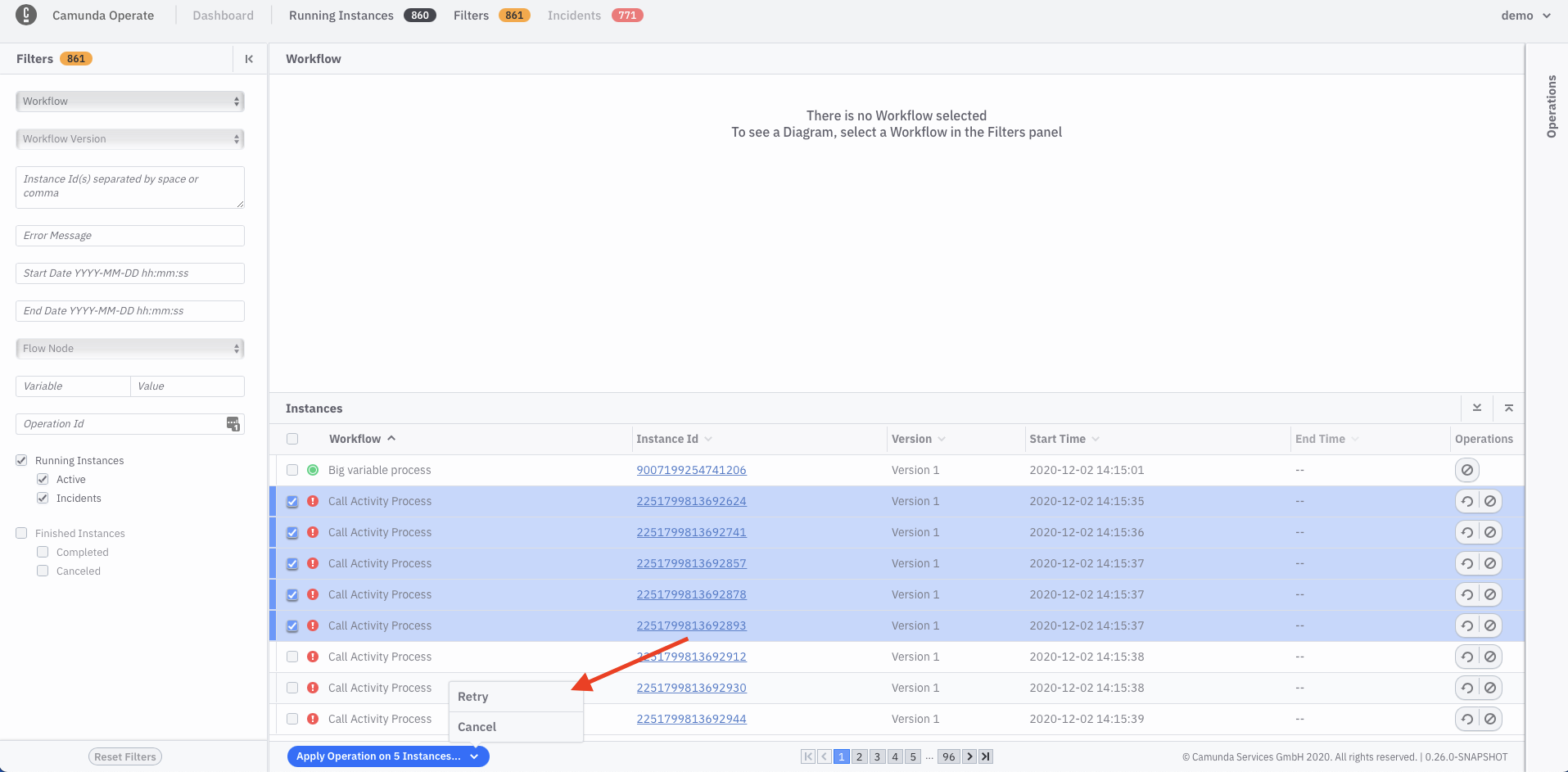Toggle the select-all instances checkbox
Screen dimensions: 1568x772
292,439
